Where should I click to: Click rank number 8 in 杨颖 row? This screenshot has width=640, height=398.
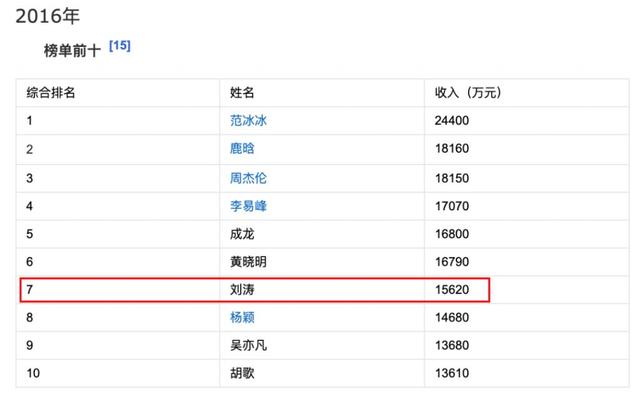[29, 317]
